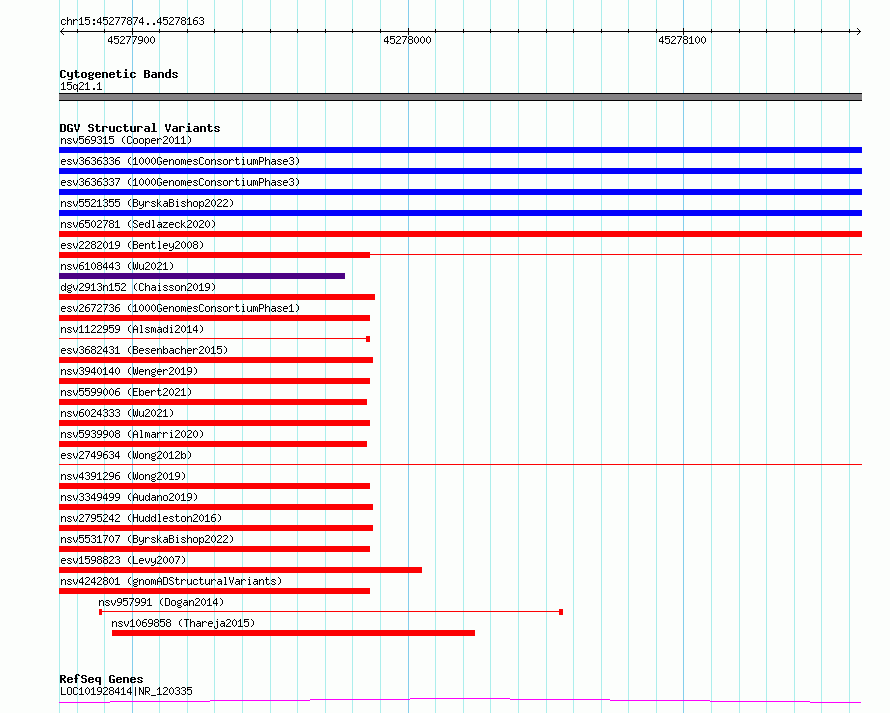Click the nsv4391296 (Wong2019) label
The width and height of the screenshot is (890, 713).
[123, 476]
